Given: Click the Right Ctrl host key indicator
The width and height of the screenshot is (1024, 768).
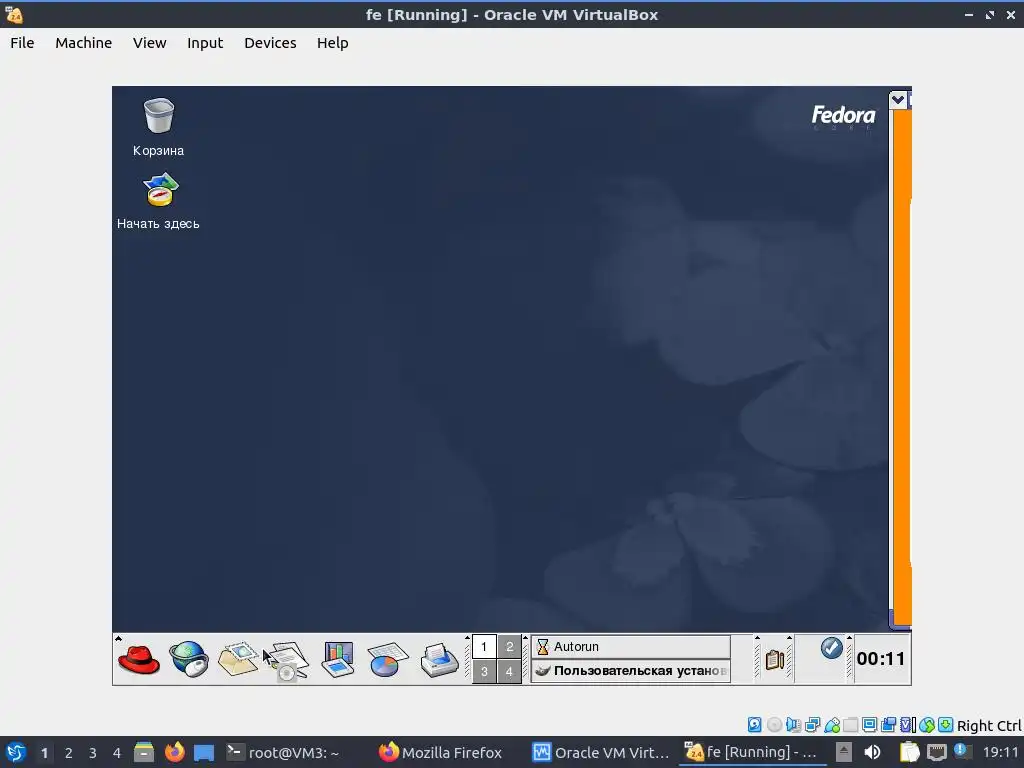Looking at the screenshot, I should tap(989, 725).
